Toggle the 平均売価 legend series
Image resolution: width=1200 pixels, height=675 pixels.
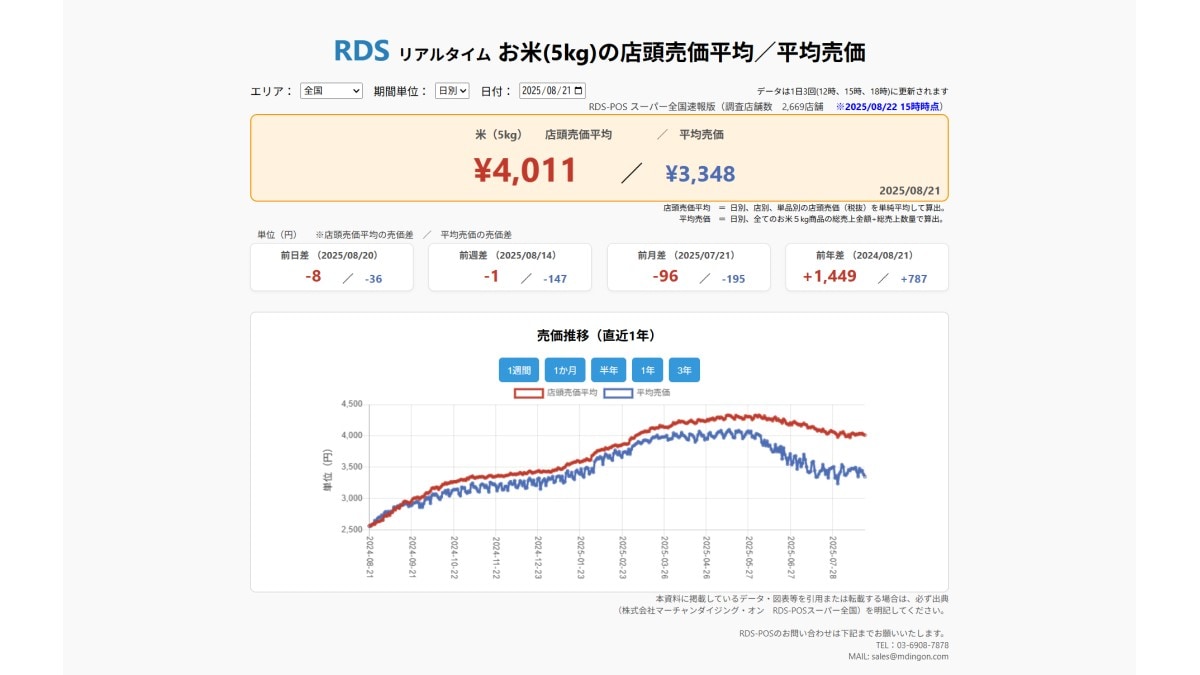[637, 393]
